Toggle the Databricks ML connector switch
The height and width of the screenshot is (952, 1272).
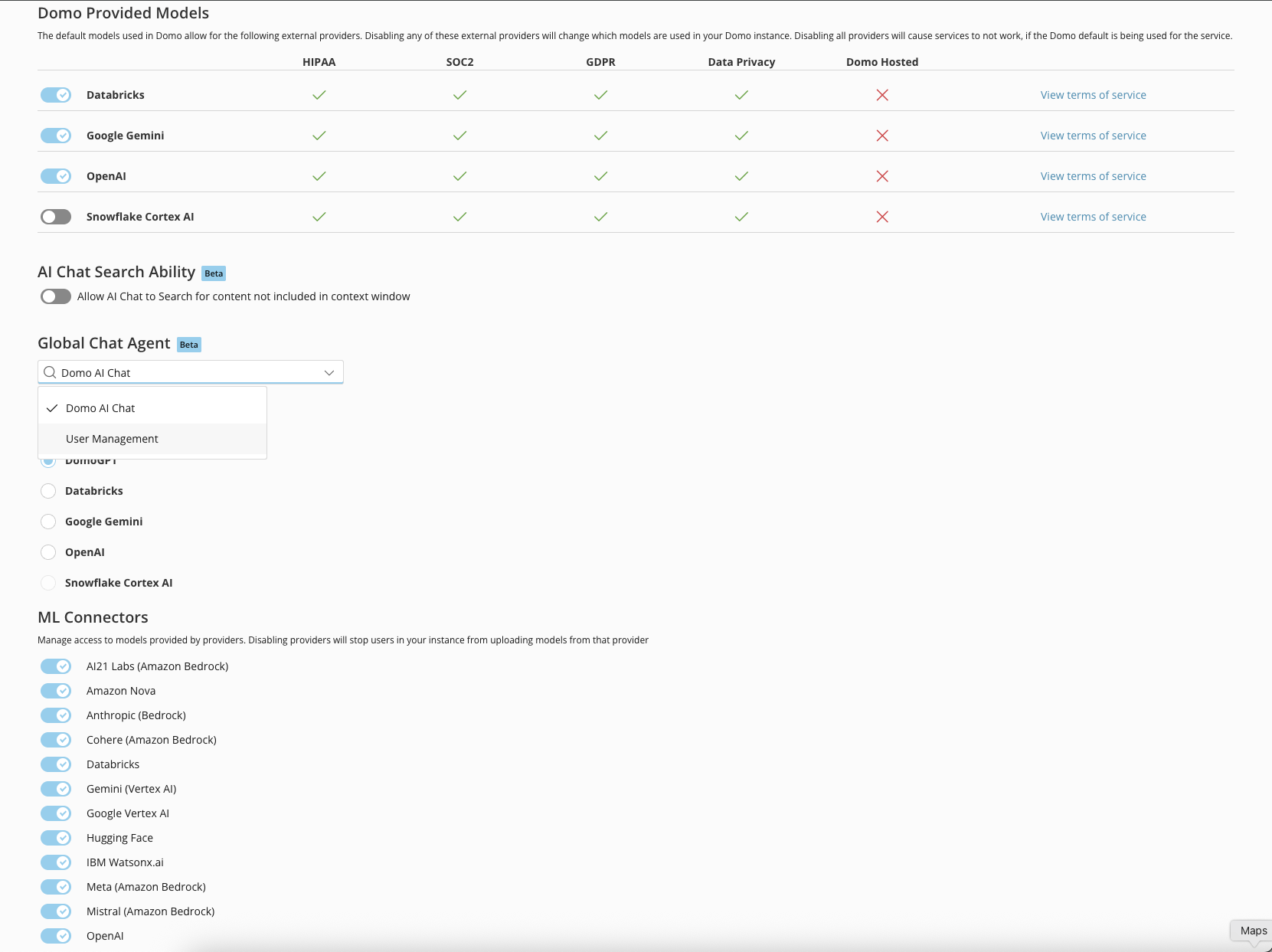[x=56, y=764]
